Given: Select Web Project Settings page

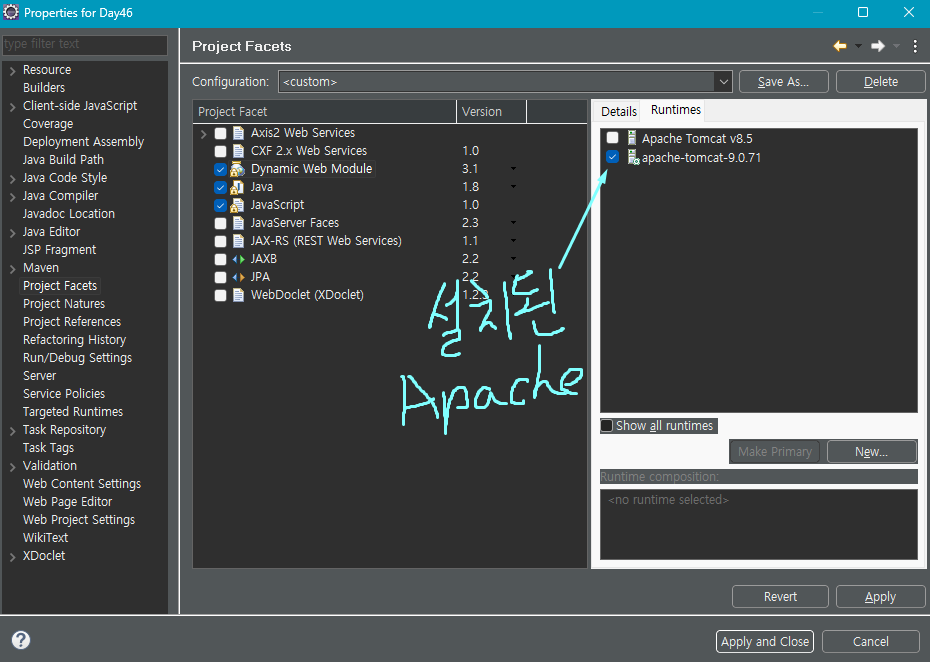Looking at the screenshot, I should 79,520.
